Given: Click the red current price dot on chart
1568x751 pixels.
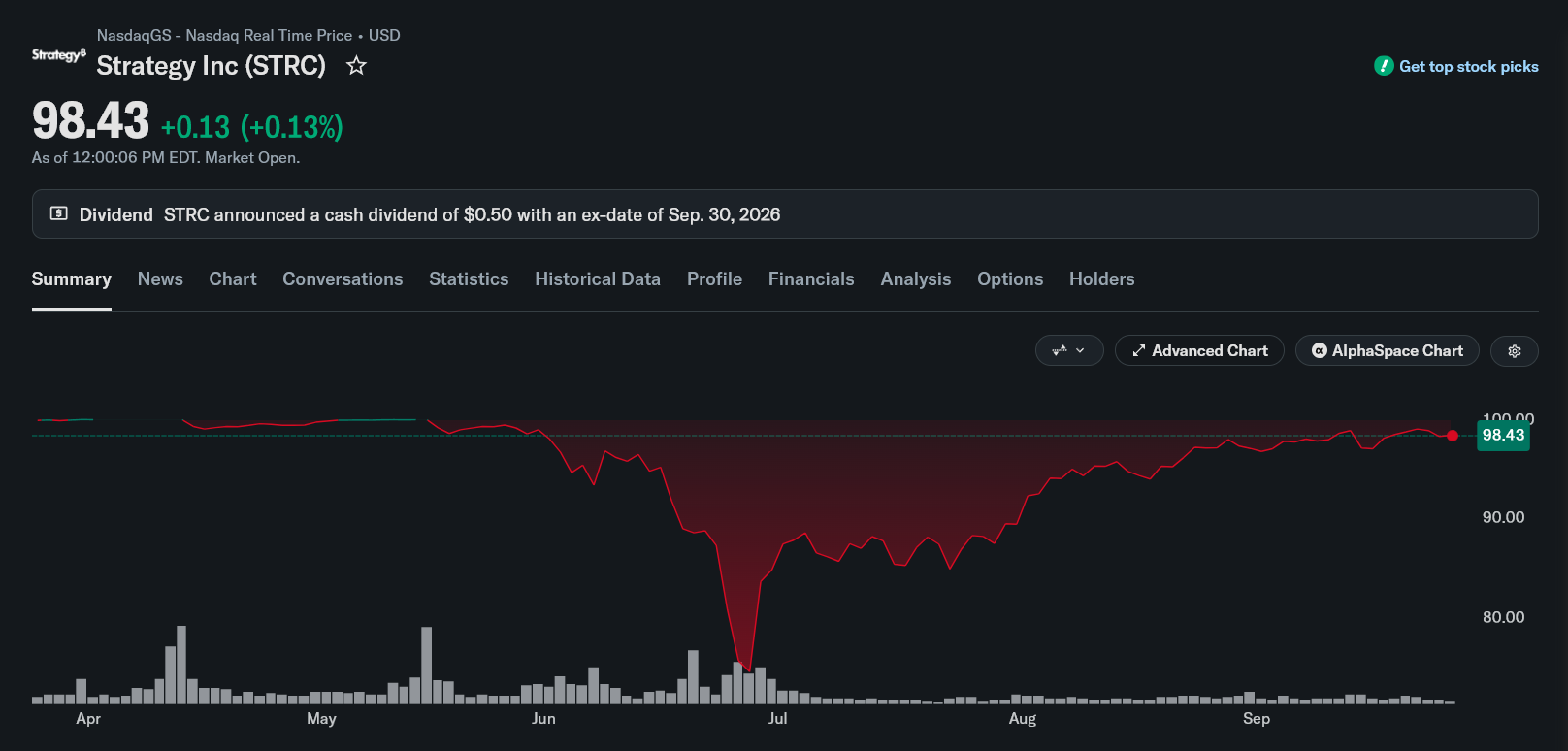Looking at the screenshot, I should (x=1452, y=436).
